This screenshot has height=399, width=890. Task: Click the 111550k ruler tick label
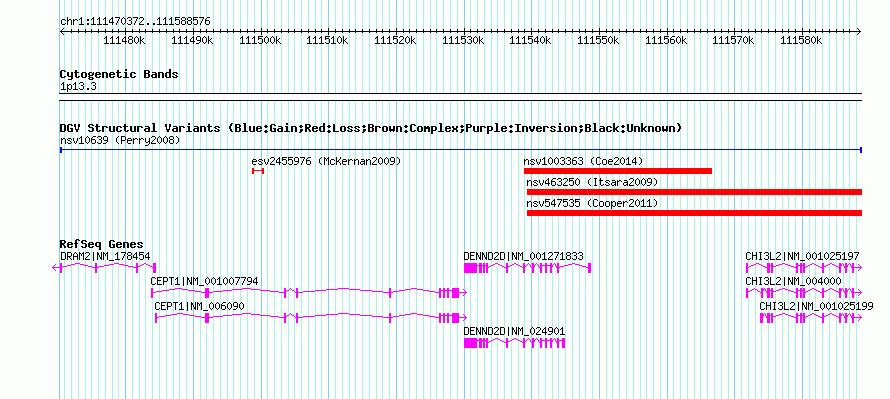click(x=598, y=40)
